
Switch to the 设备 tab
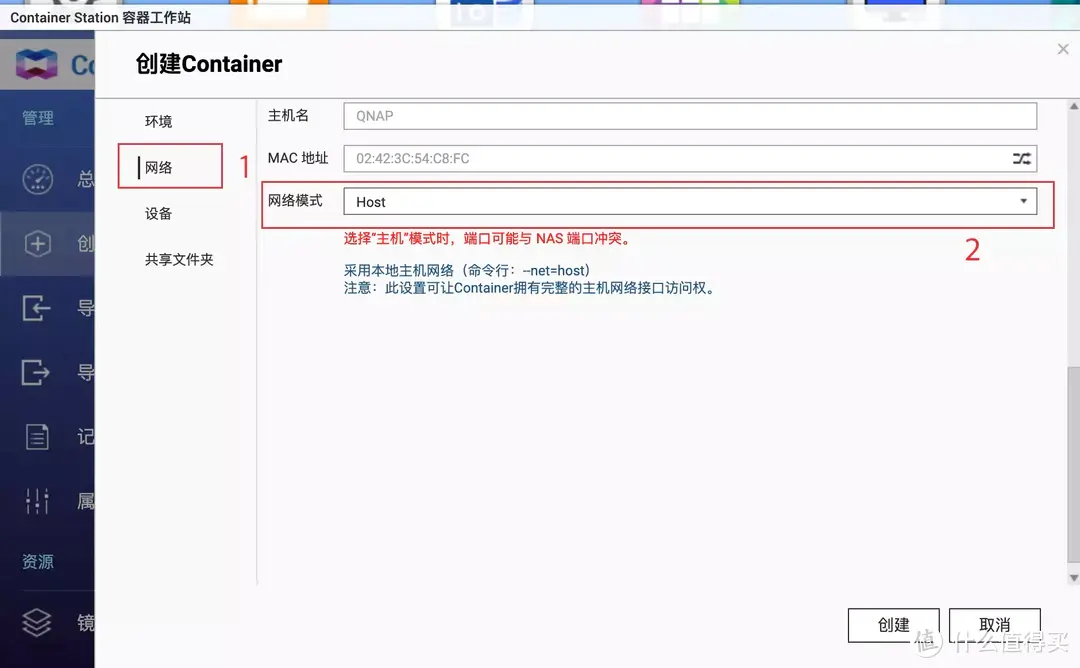coord(158,213)
